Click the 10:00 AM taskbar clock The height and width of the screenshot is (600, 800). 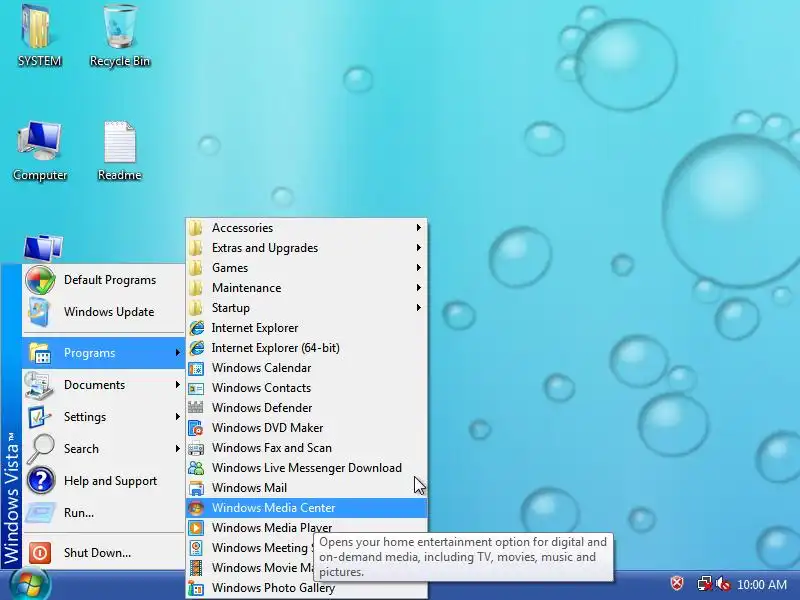[x=762, y=584]
